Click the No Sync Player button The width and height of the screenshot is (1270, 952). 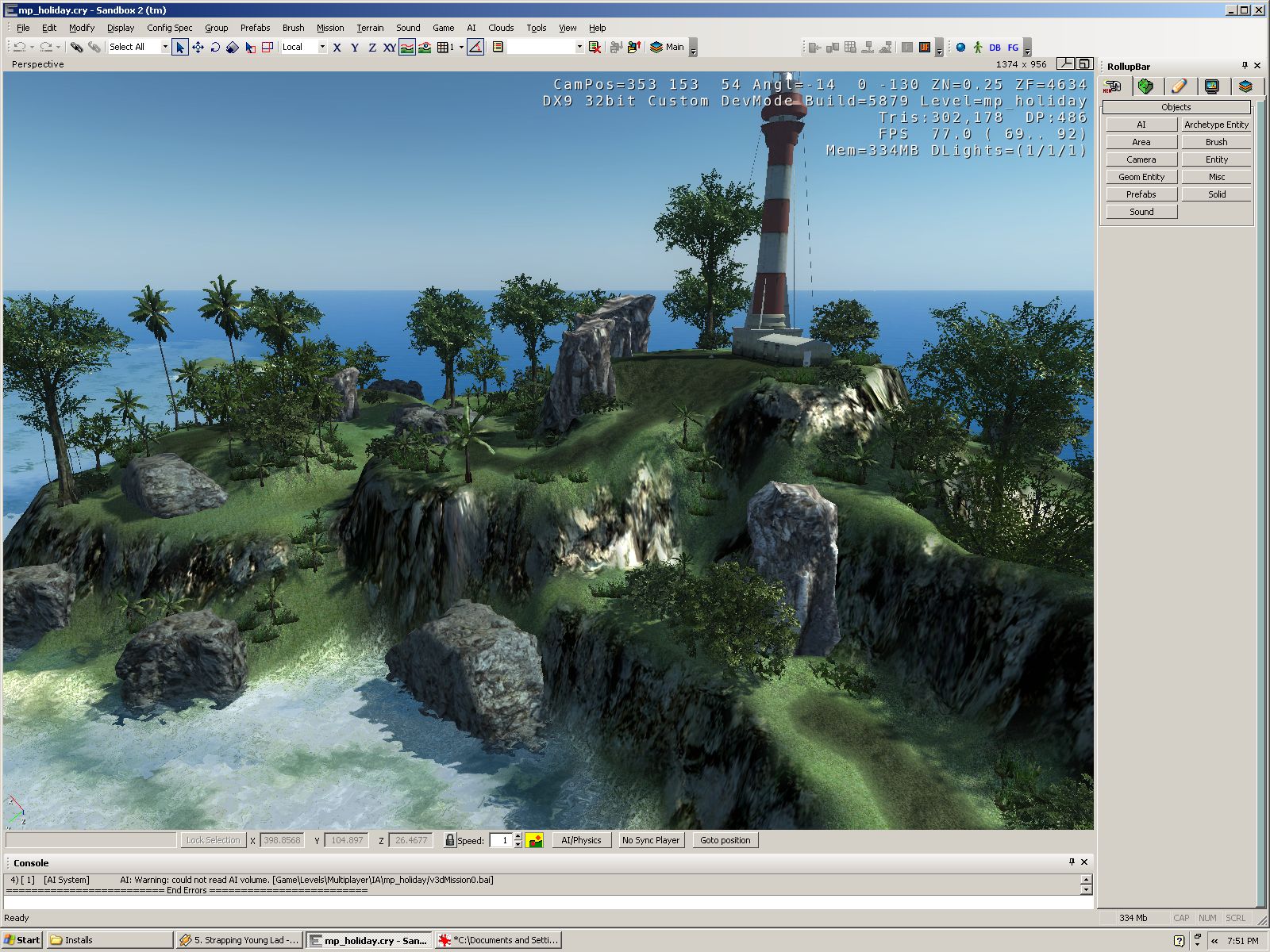[x=651, y=840]
